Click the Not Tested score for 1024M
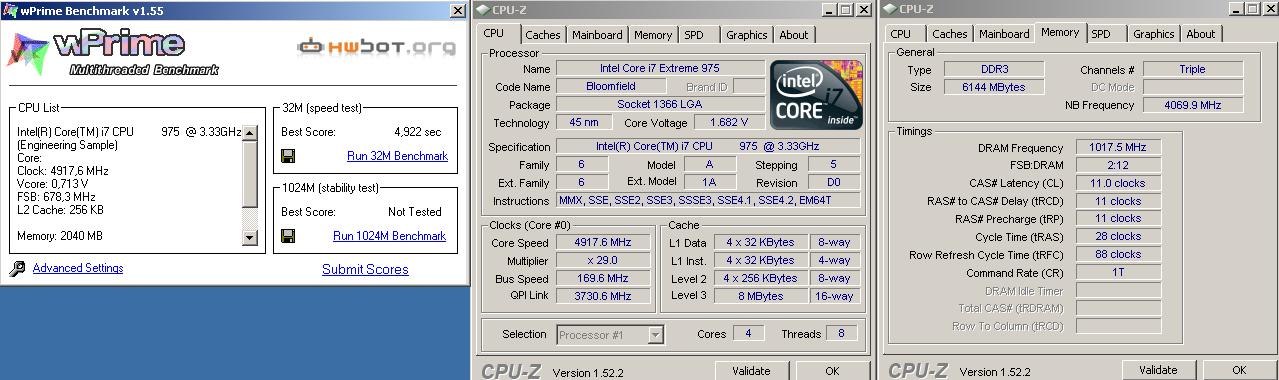The image size is (1279, 380). [415, 212]
